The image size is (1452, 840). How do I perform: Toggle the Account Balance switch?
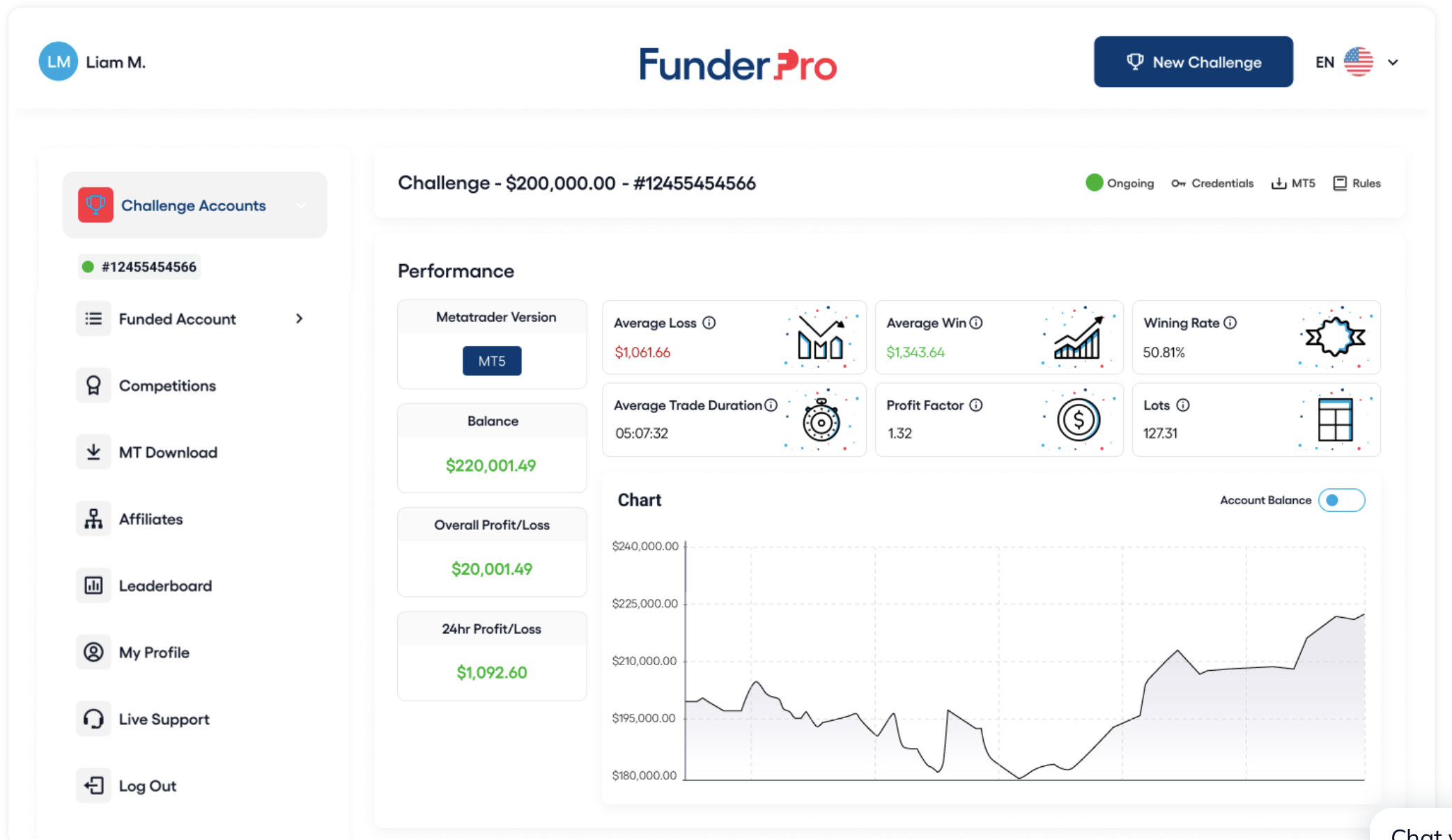click(1341, 500)
